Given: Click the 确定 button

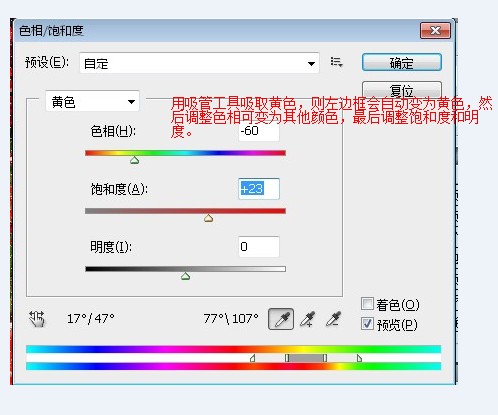Looking at the screenshot, I should (x=402, y=62).
